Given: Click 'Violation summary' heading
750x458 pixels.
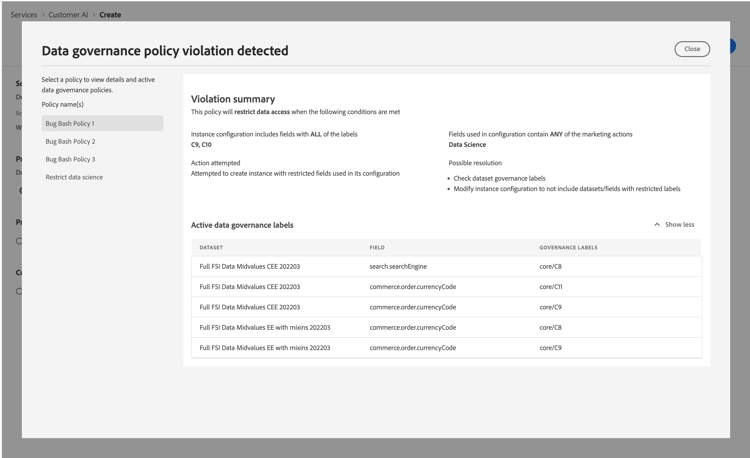Looking at the screenshot, I should (233, 99).
